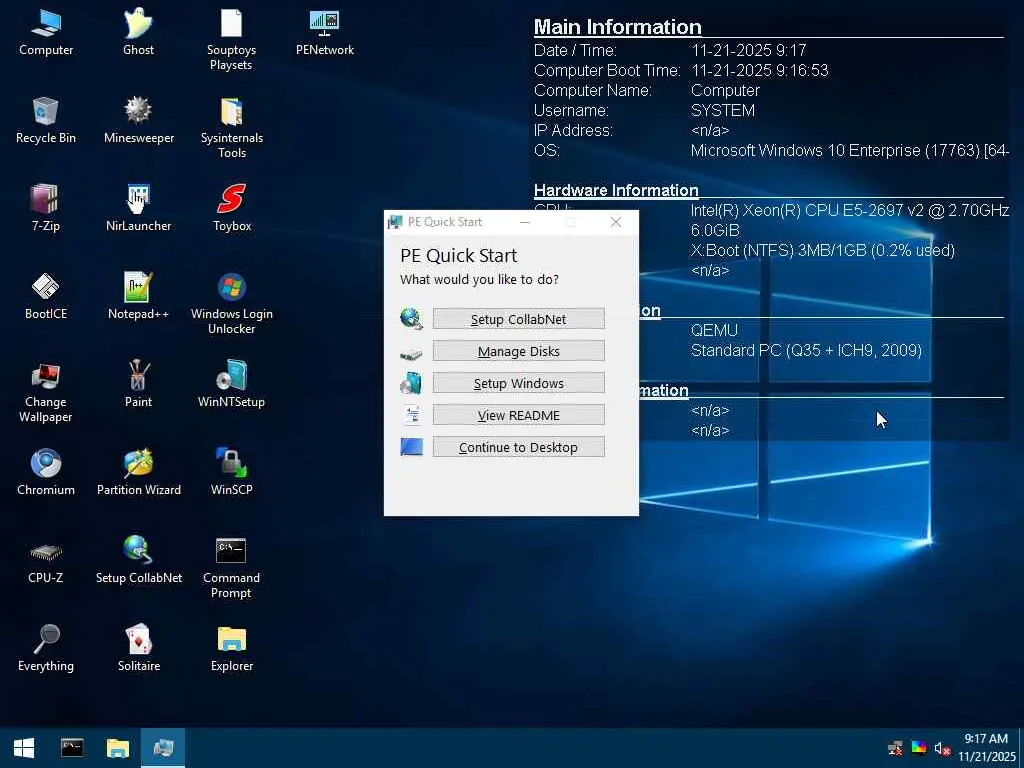Open the Computer desktop icon
The image size is (1024, 768).
click(x=46, y=33)
